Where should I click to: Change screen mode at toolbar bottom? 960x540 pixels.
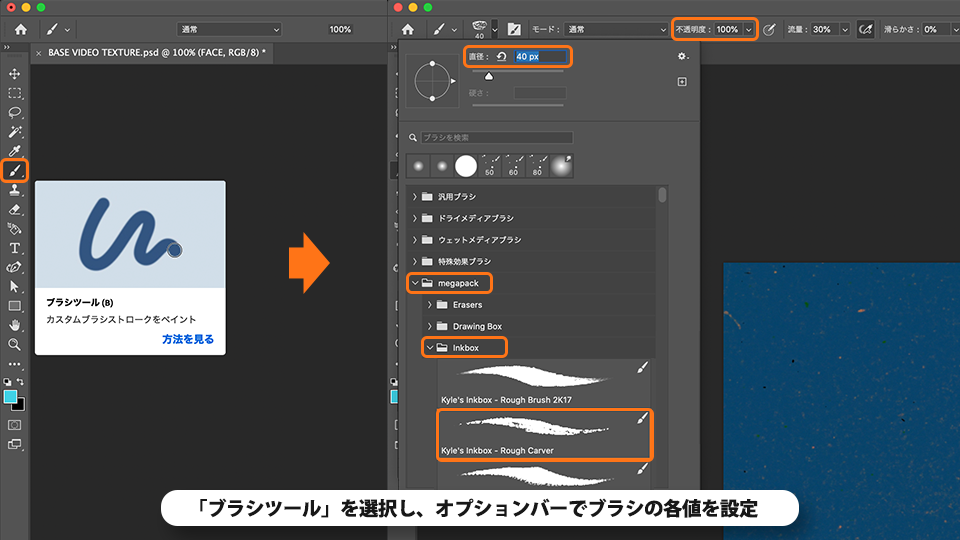click(15, 444)
